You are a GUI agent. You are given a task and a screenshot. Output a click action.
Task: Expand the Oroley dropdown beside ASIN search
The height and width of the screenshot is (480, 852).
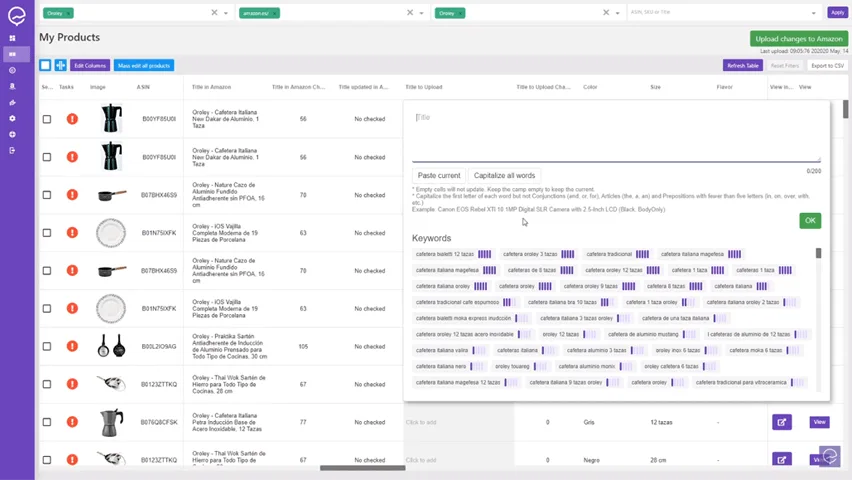(618, 13)
